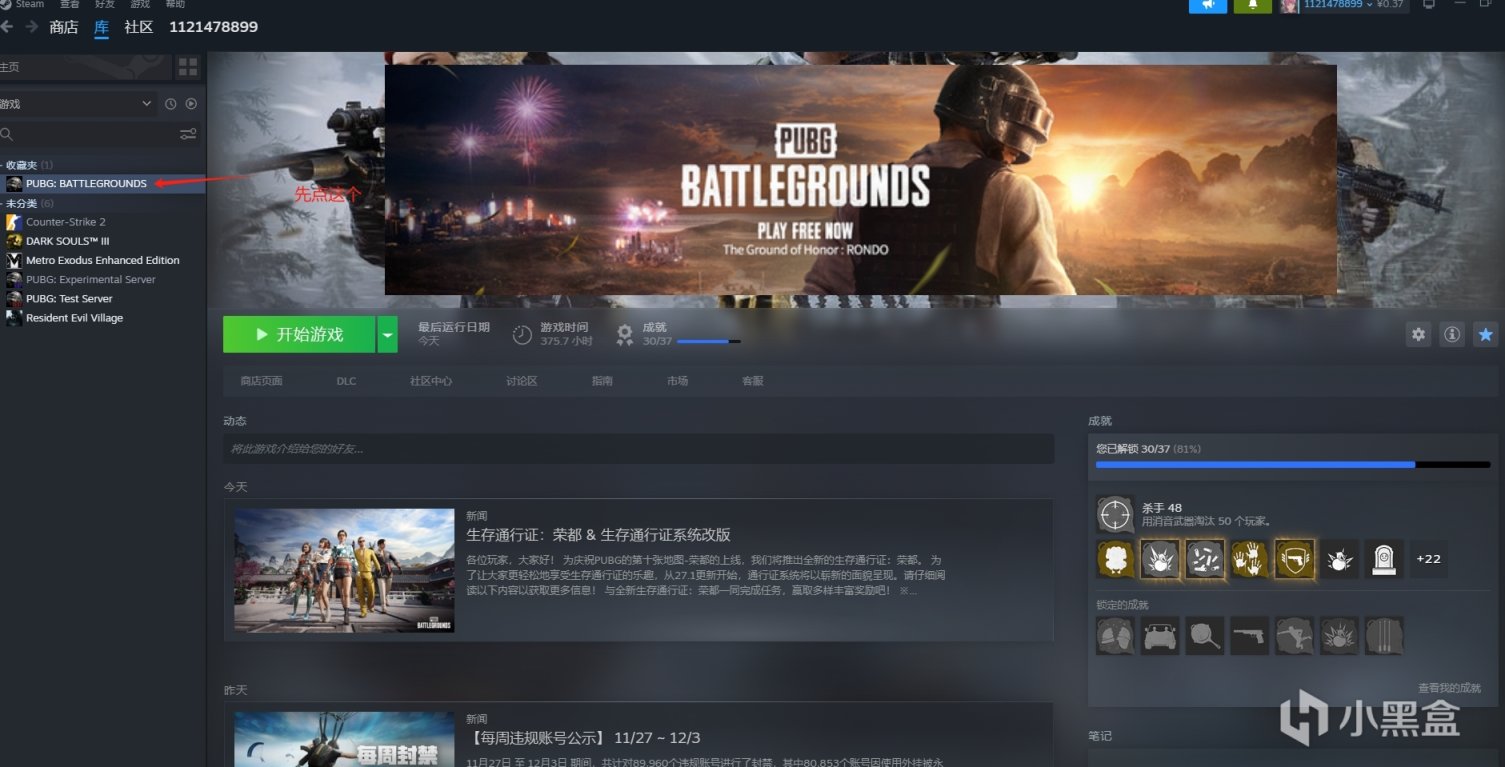
Task: Show the +22 more achievements
Action: click(1429, 559)
